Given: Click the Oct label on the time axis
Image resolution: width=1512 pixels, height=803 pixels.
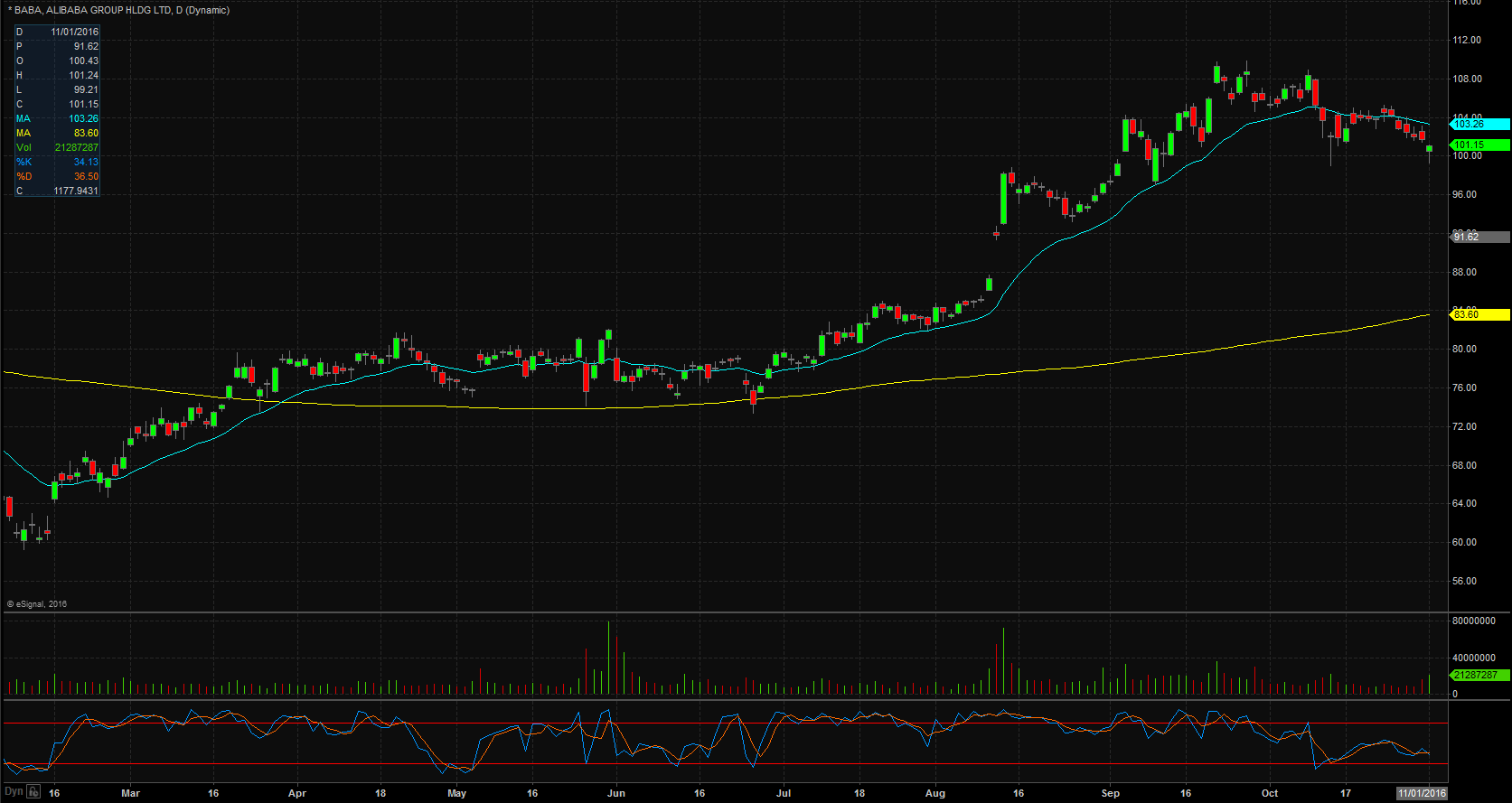Looking at the screenshot, I should 1270,793.
